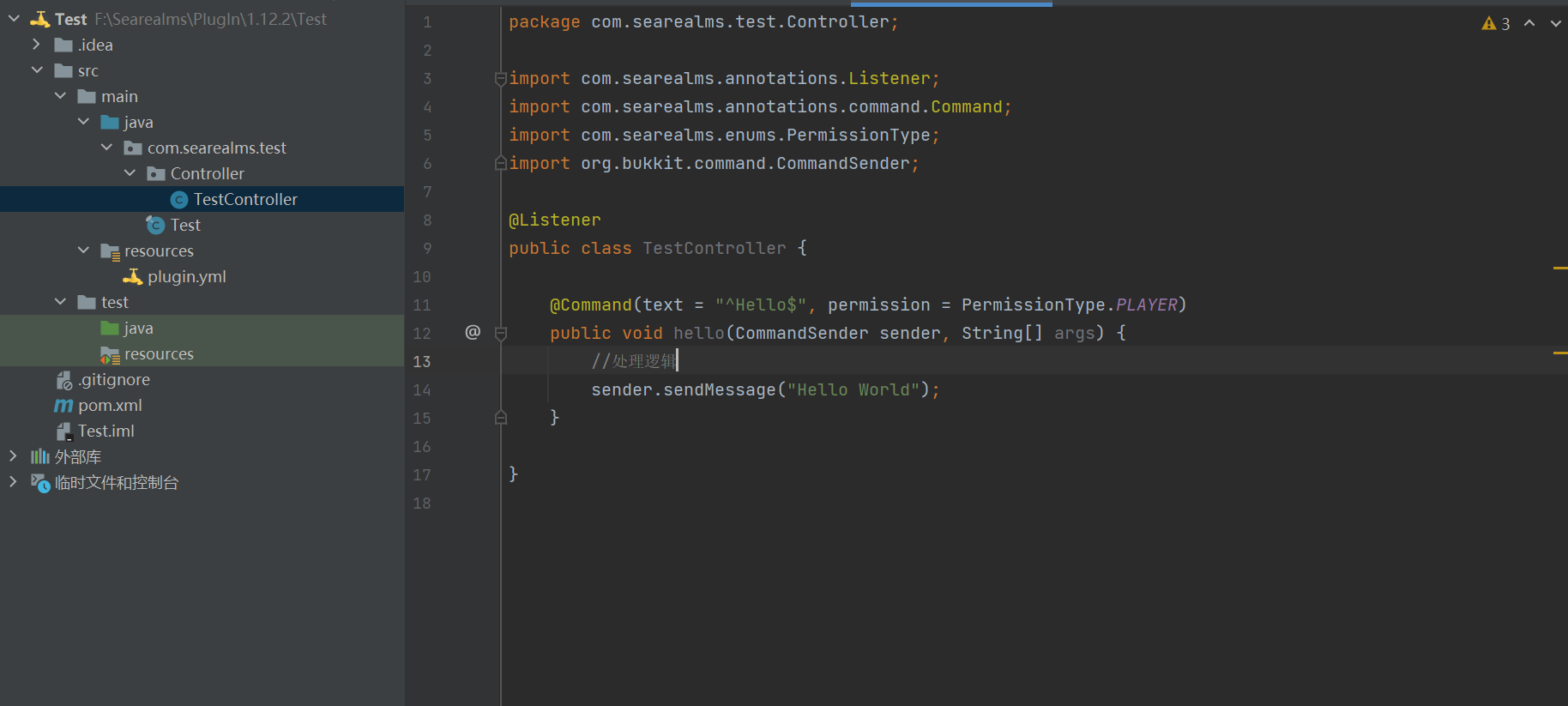Expand the .idea folder

tap(36, 45)
